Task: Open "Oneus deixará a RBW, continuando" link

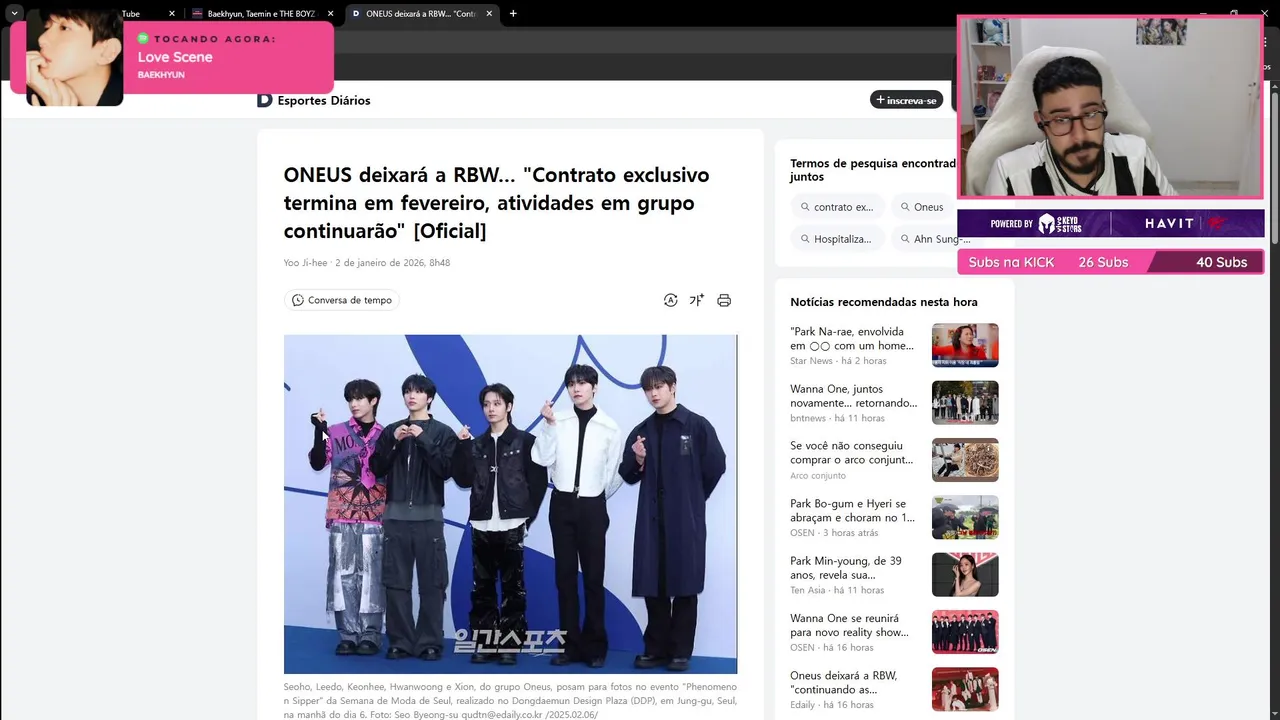Action: click(844, 682)
